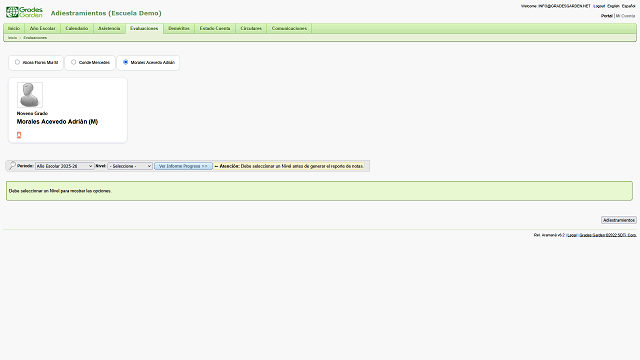Open the Portal link
The width and height of the screenshot is (640, 360).
607,16
